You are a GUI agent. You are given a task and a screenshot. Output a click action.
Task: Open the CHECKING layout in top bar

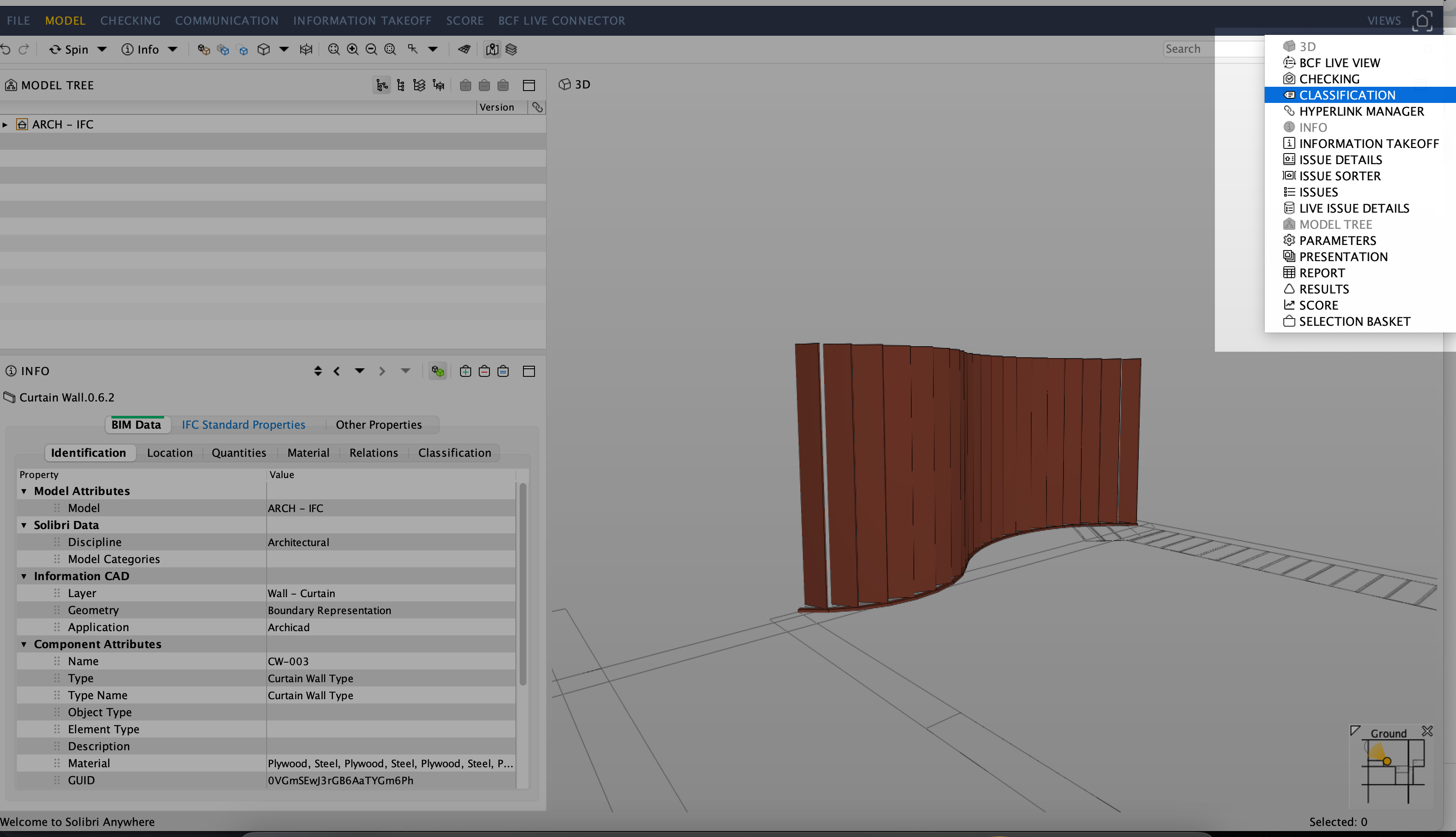point(131,21)
